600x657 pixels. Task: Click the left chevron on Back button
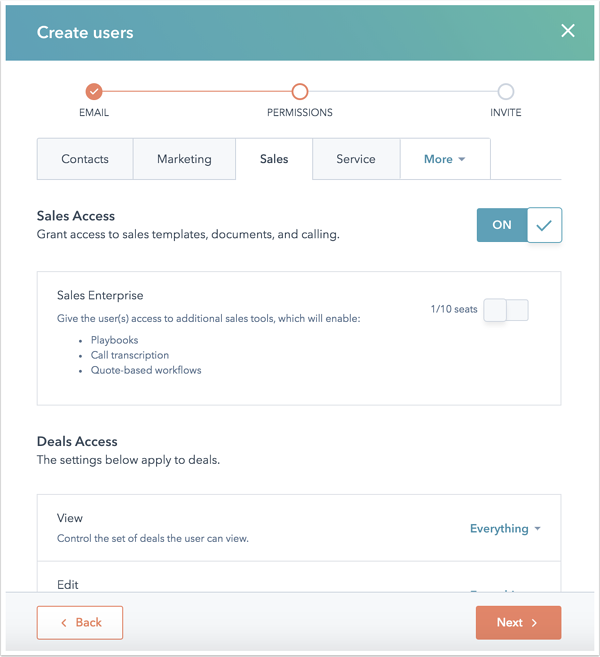point(64,623)
